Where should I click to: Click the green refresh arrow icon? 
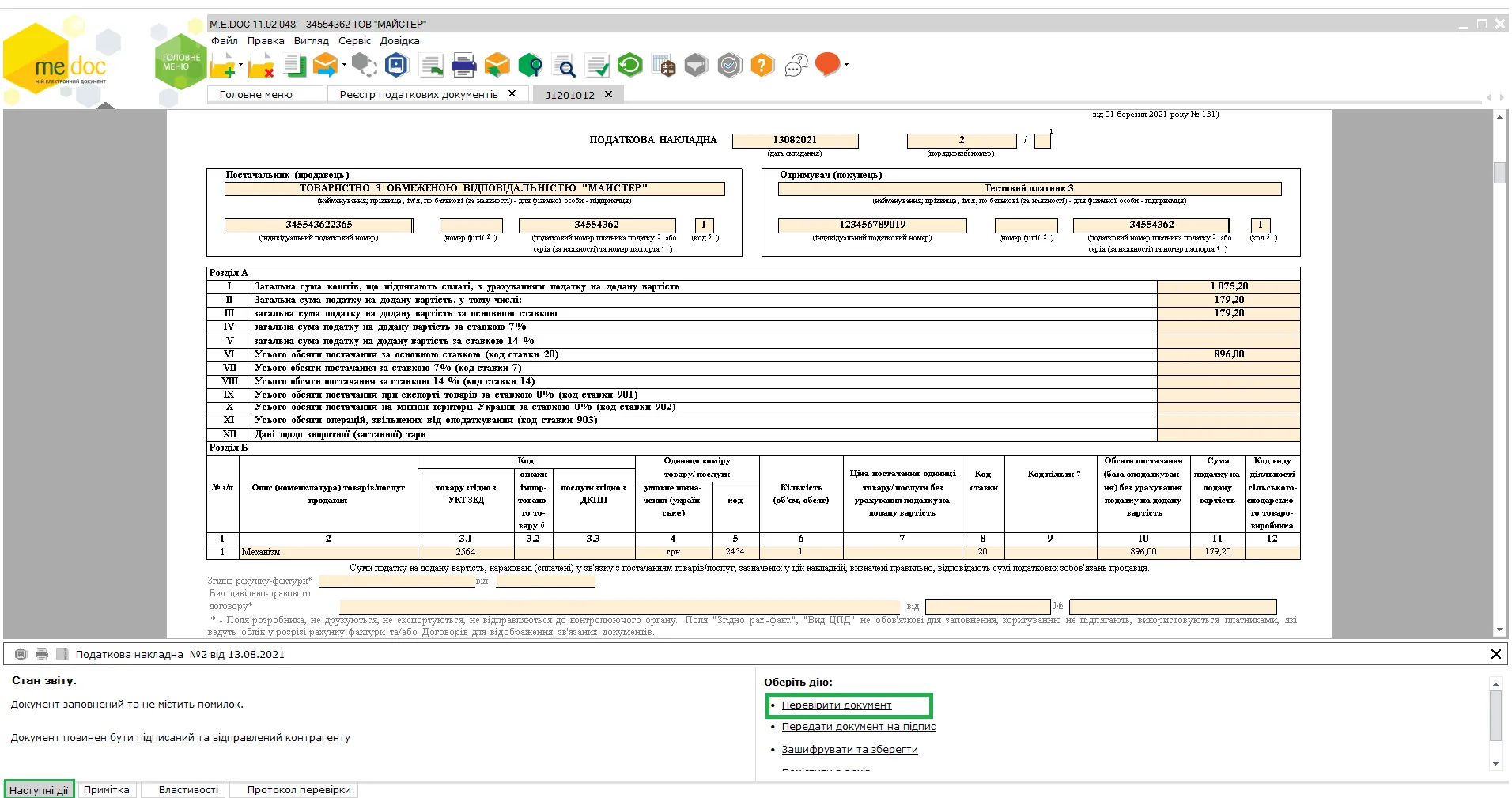[629, 65]
